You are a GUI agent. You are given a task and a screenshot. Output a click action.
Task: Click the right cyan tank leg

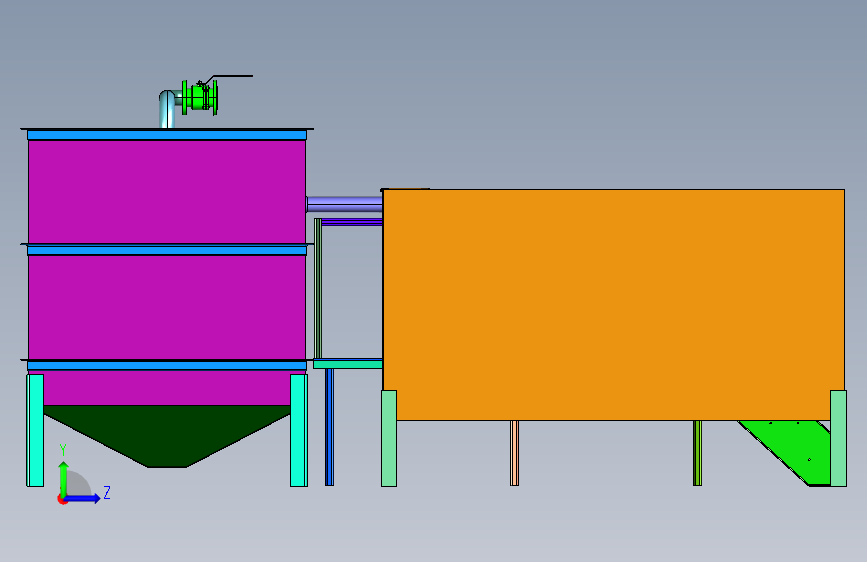coord(299,430)
